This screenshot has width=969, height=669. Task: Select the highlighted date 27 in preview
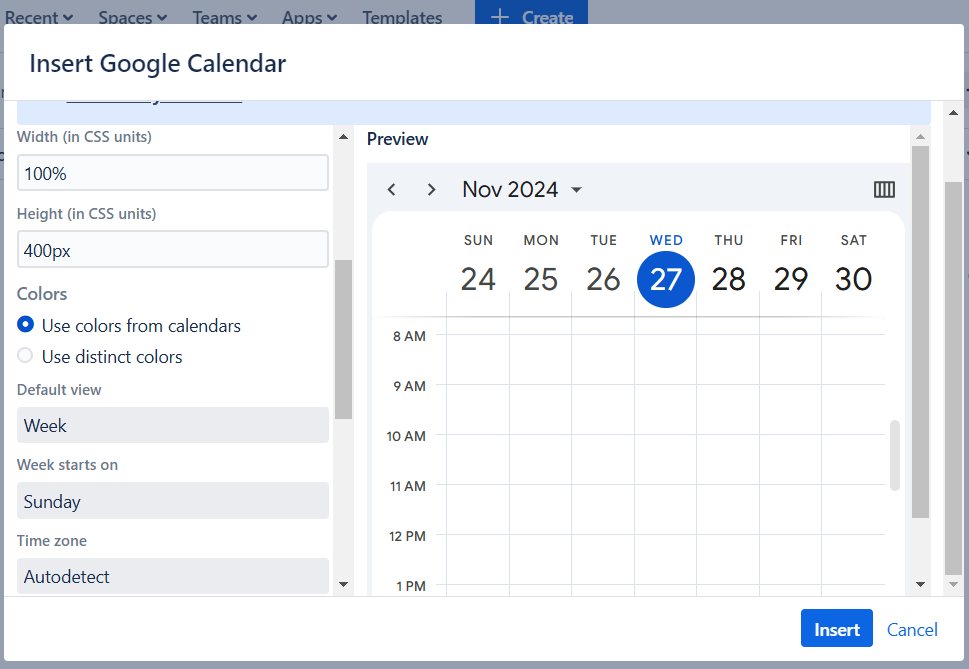[x=665, y=279]
